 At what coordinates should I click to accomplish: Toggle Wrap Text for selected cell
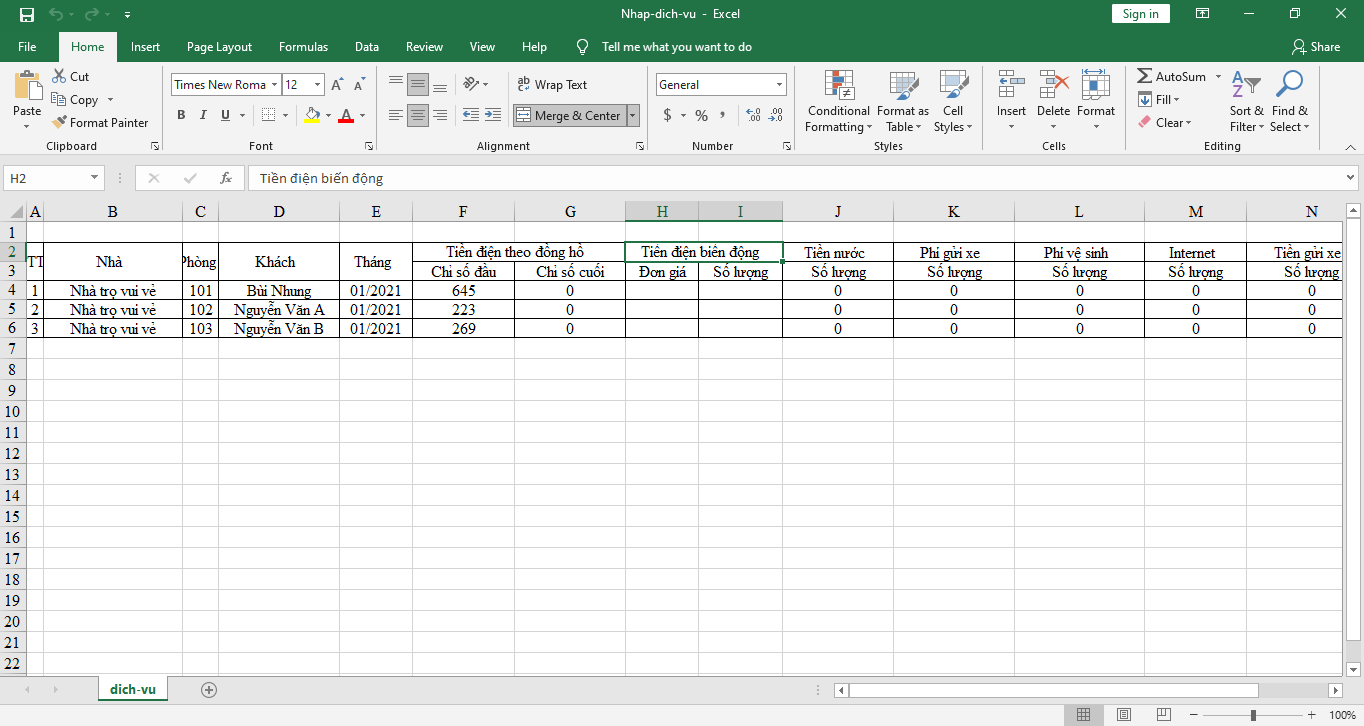click(x=552, y=85)
